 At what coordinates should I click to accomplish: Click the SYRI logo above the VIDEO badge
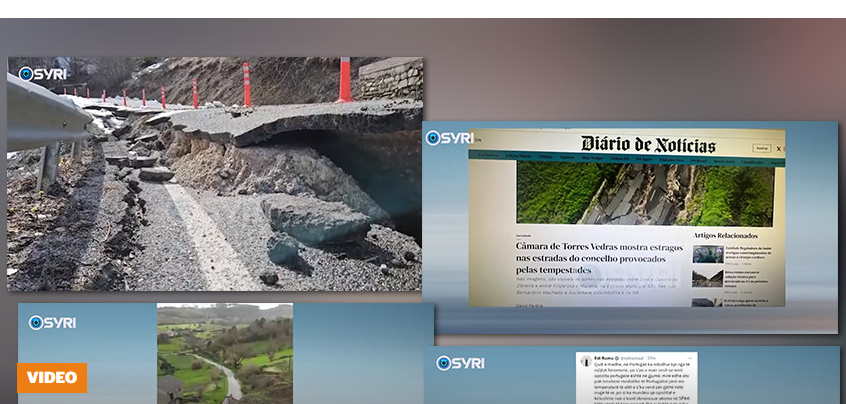52,322
